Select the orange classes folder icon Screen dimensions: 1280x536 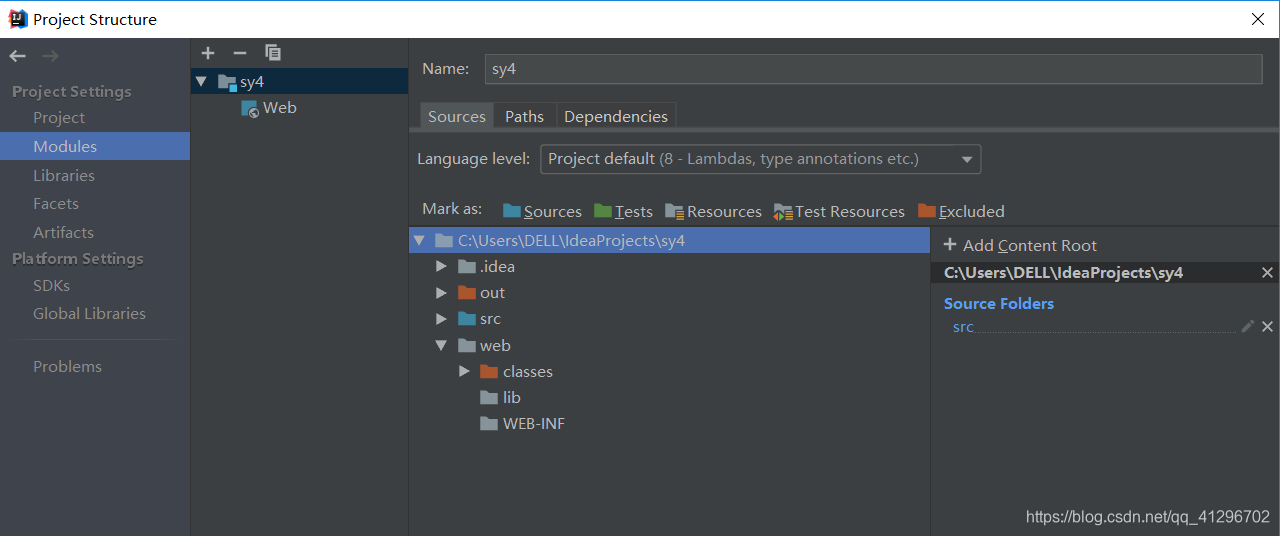tap(489, 371)
